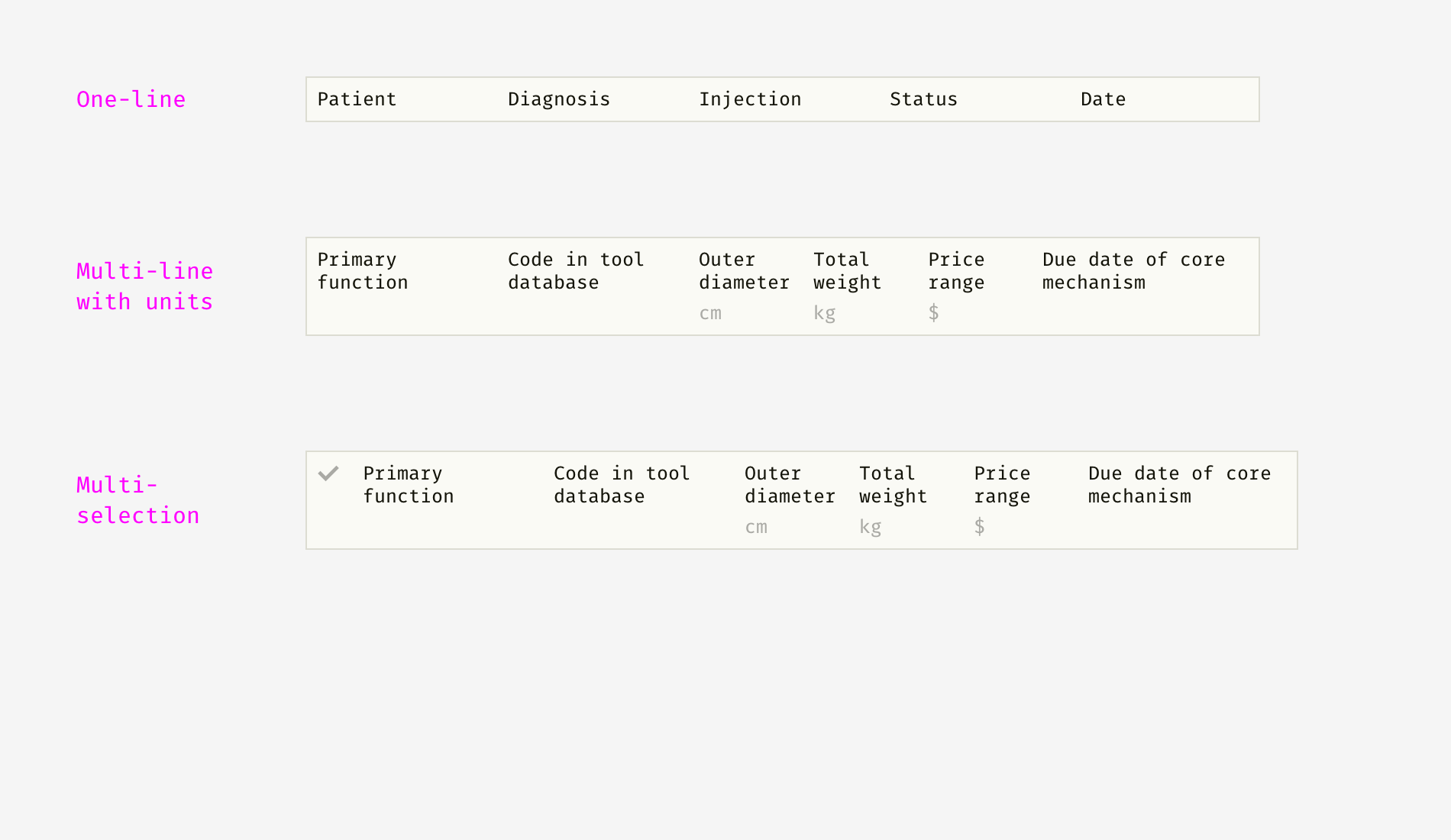Click the Diagnosis column header
This screenshot has height=840, width=1451.
pos(558,99)
